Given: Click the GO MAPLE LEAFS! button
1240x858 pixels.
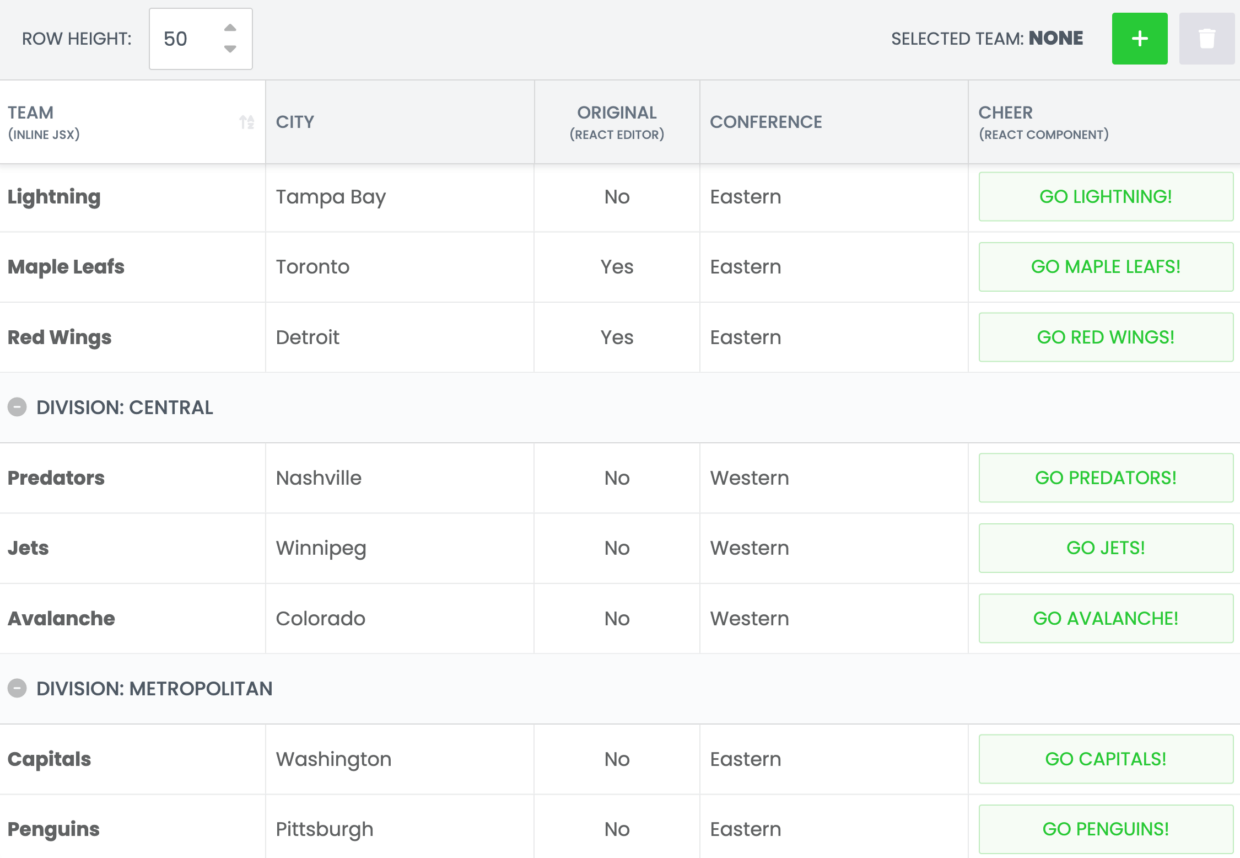Looking at the screenshot, I should (x=1106, y=267).
